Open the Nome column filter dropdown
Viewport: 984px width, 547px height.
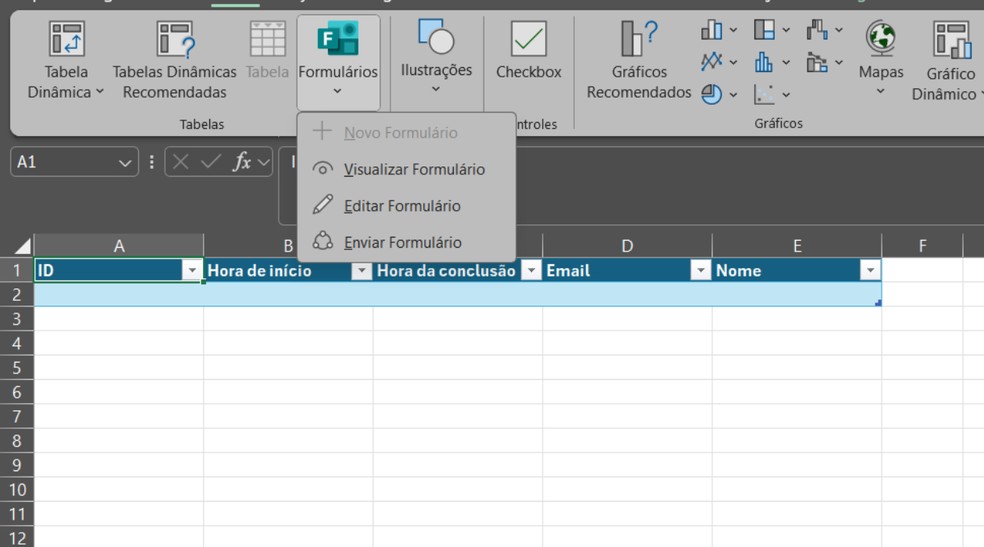pyautogui.click(x=870, y=270)
